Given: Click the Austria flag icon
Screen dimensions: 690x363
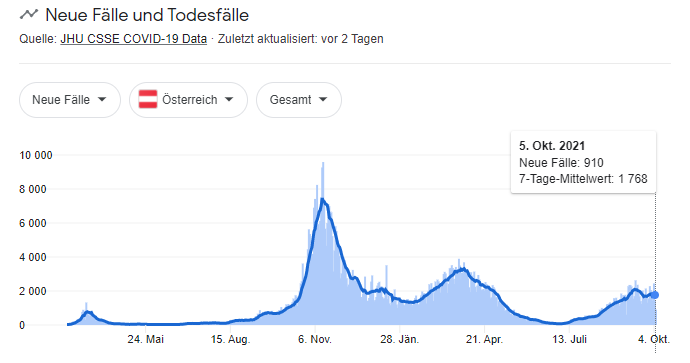Looking at the screenshot, I should coord(148,99).
